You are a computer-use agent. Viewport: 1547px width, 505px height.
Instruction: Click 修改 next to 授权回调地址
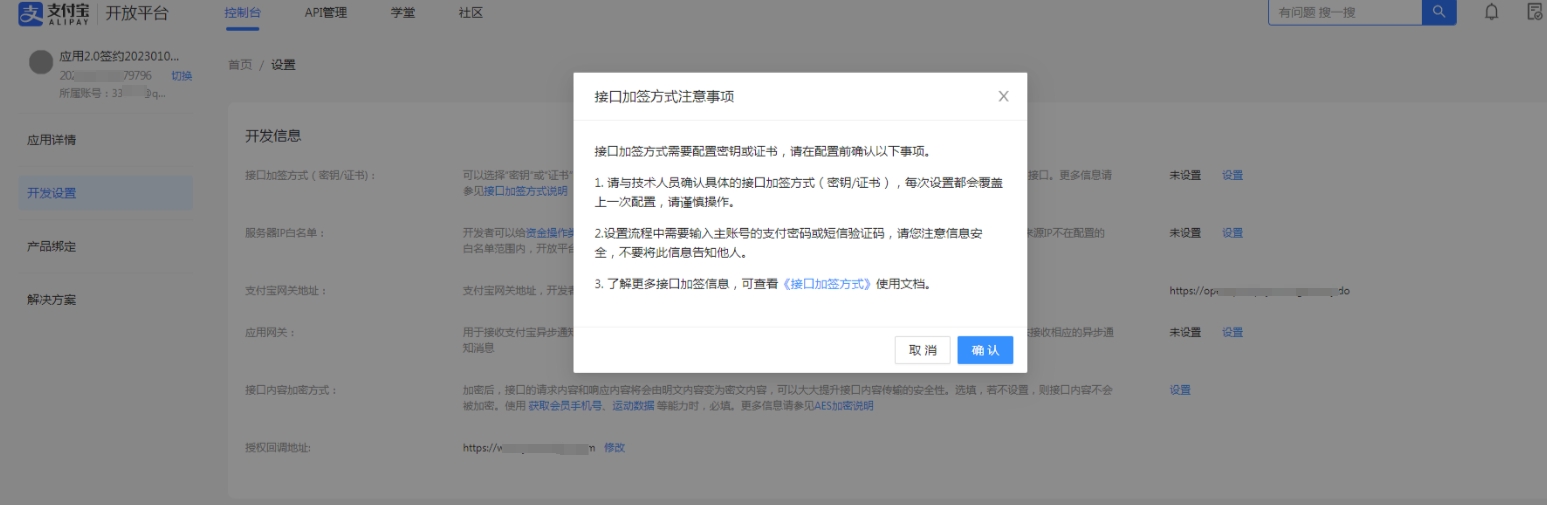pos(614,447)
